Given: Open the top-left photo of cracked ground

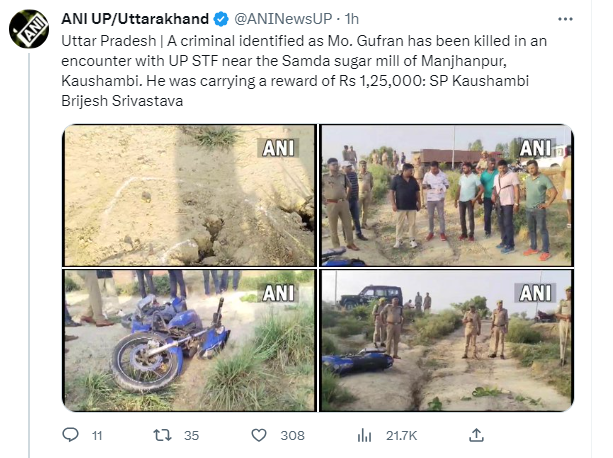Looking at the screenshot, I should click(190, 194).
